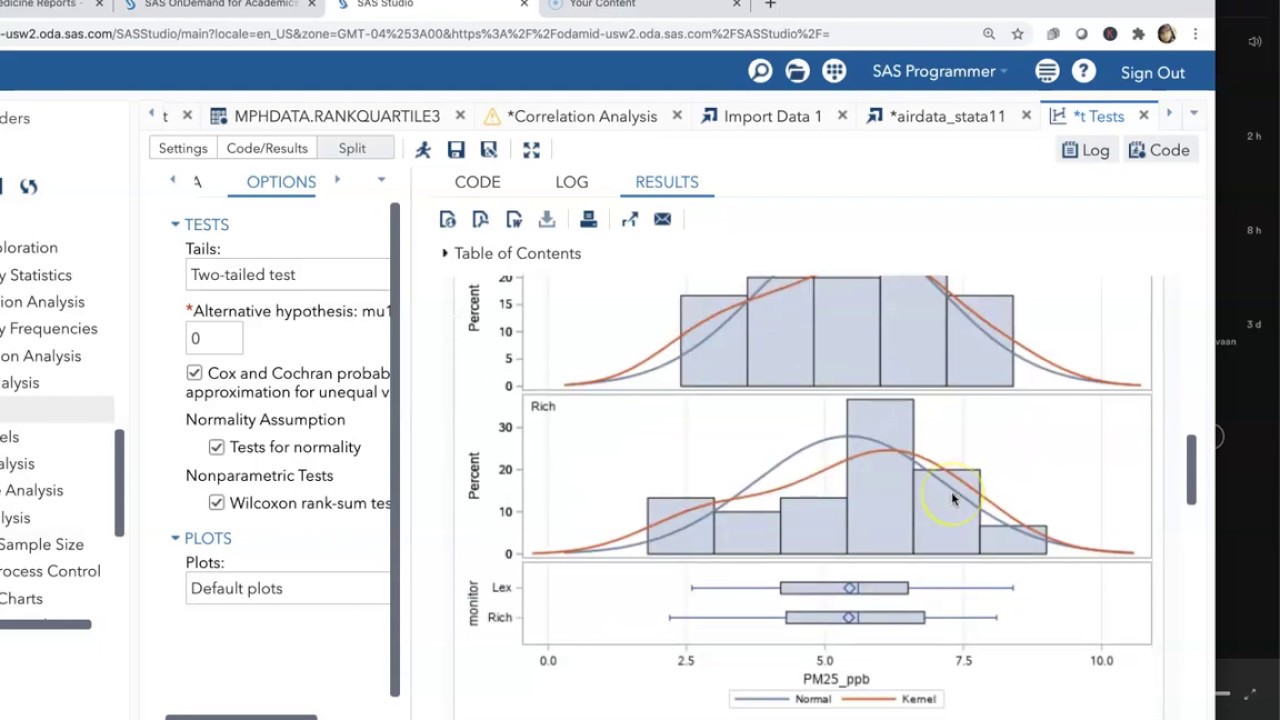Open the Plots dropdown showing Default plots

[x=288, y=588]
